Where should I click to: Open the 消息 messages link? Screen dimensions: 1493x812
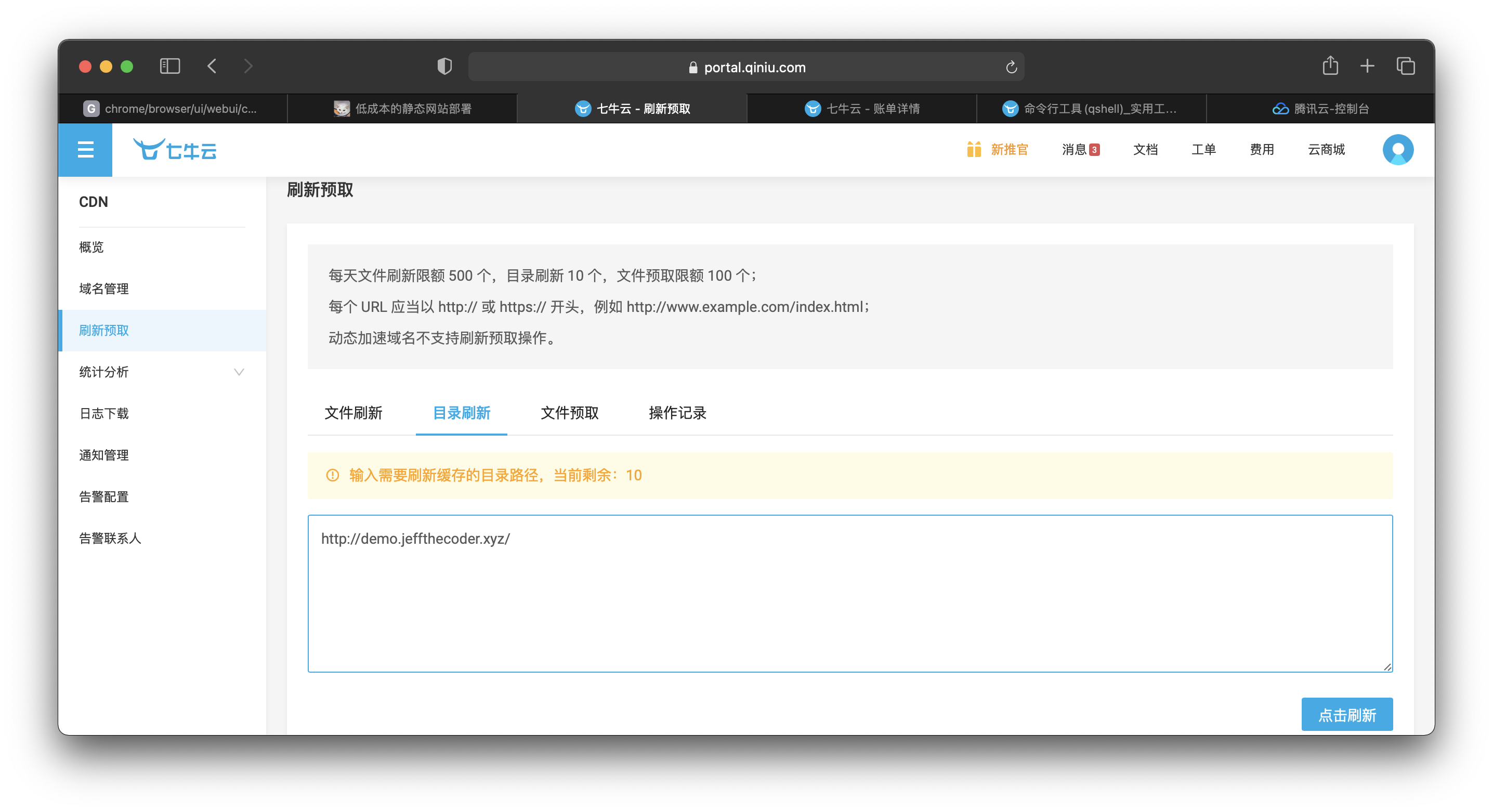click(1074, 150)
